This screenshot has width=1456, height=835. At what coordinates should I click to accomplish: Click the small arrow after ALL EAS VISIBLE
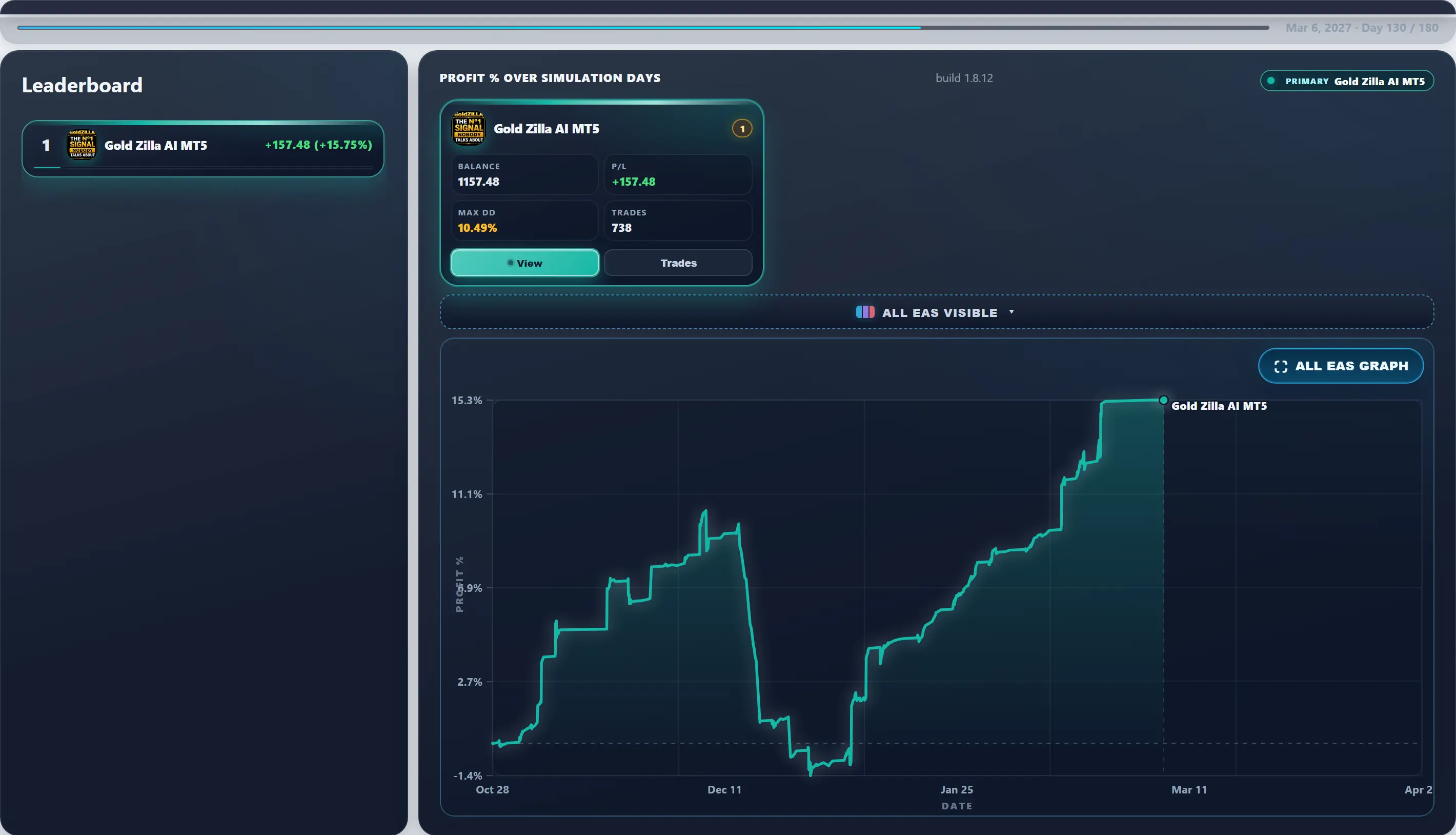click(x=1011, y=312)
